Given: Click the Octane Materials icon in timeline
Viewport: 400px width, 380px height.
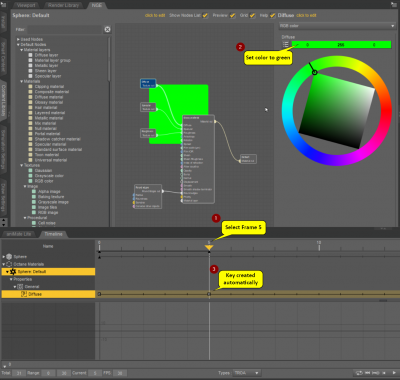Looking at the screenshot, I should click(x=9, y=264).
